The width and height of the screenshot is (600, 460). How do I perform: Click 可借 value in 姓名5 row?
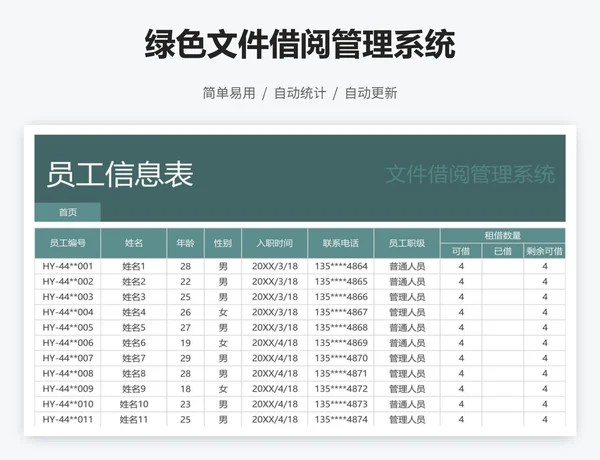(461, 328)
